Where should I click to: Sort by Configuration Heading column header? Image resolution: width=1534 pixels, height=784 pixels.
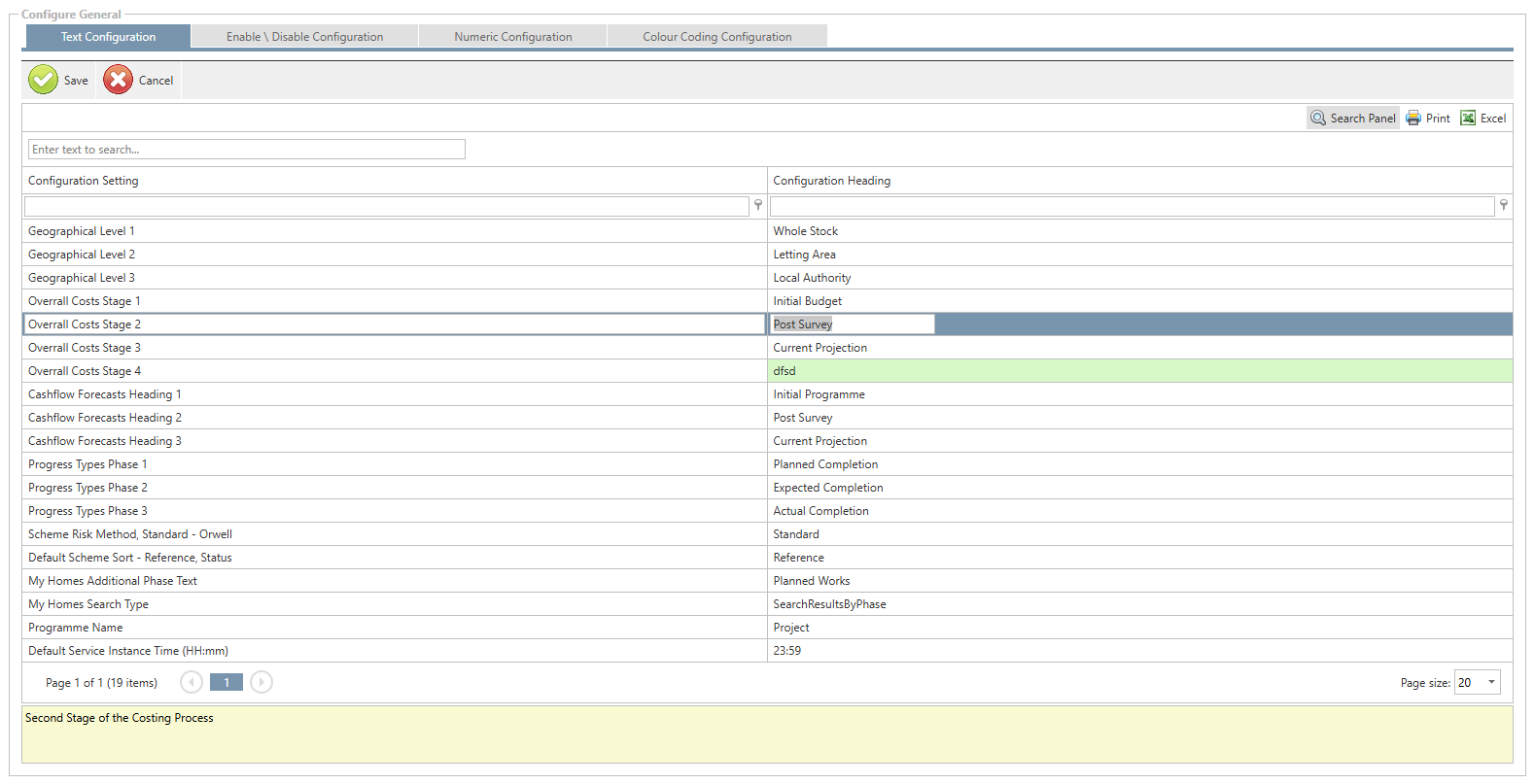click(831, 181)
